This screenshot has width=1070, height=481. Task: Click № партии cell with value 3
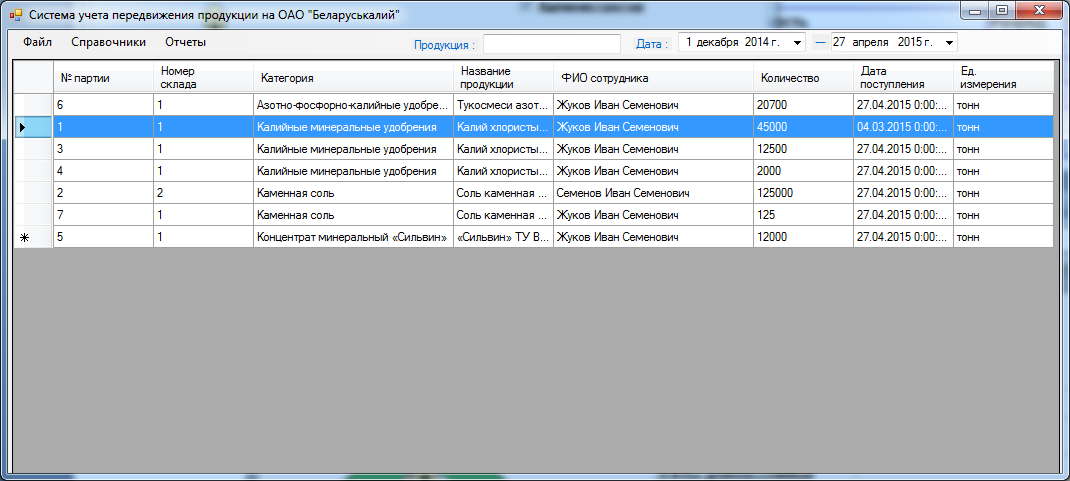pyautogui.click(x=103, y=149)
